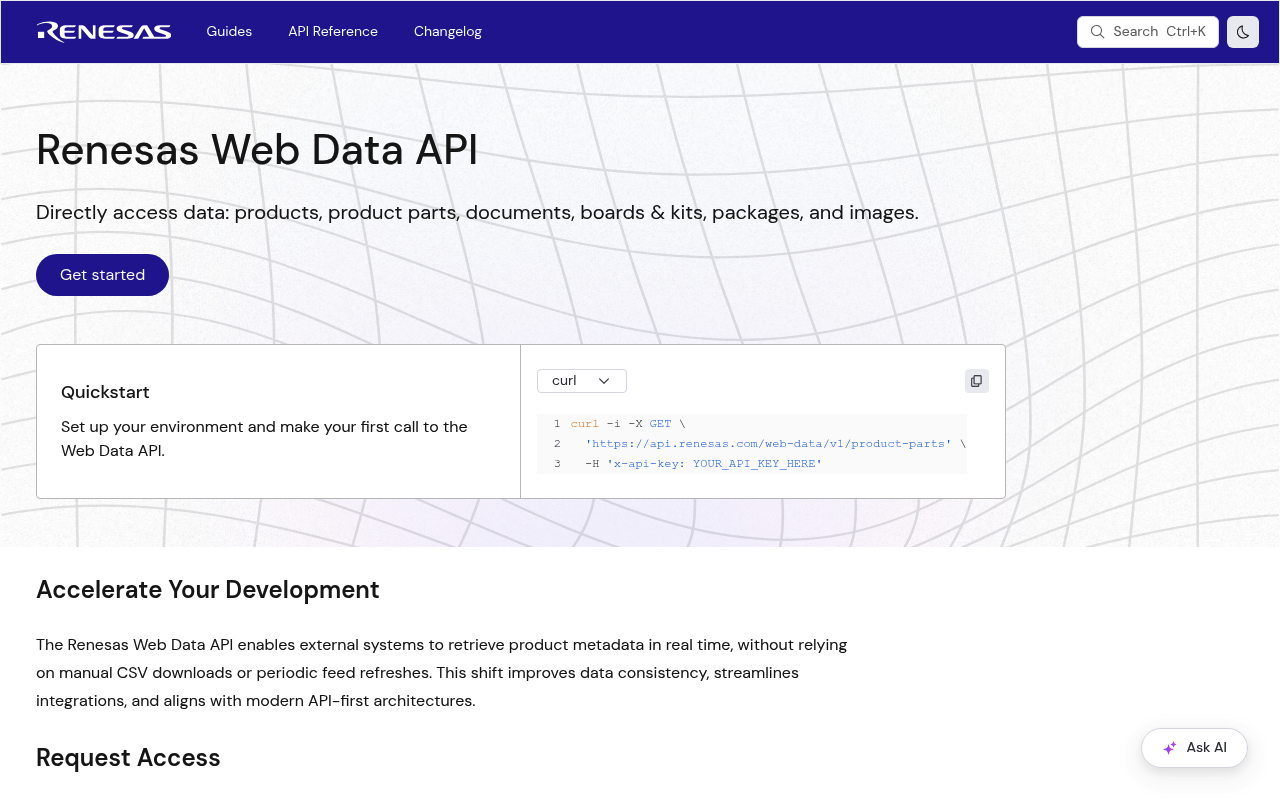
Task: Go to the Changelog
Action: (448, 32)
